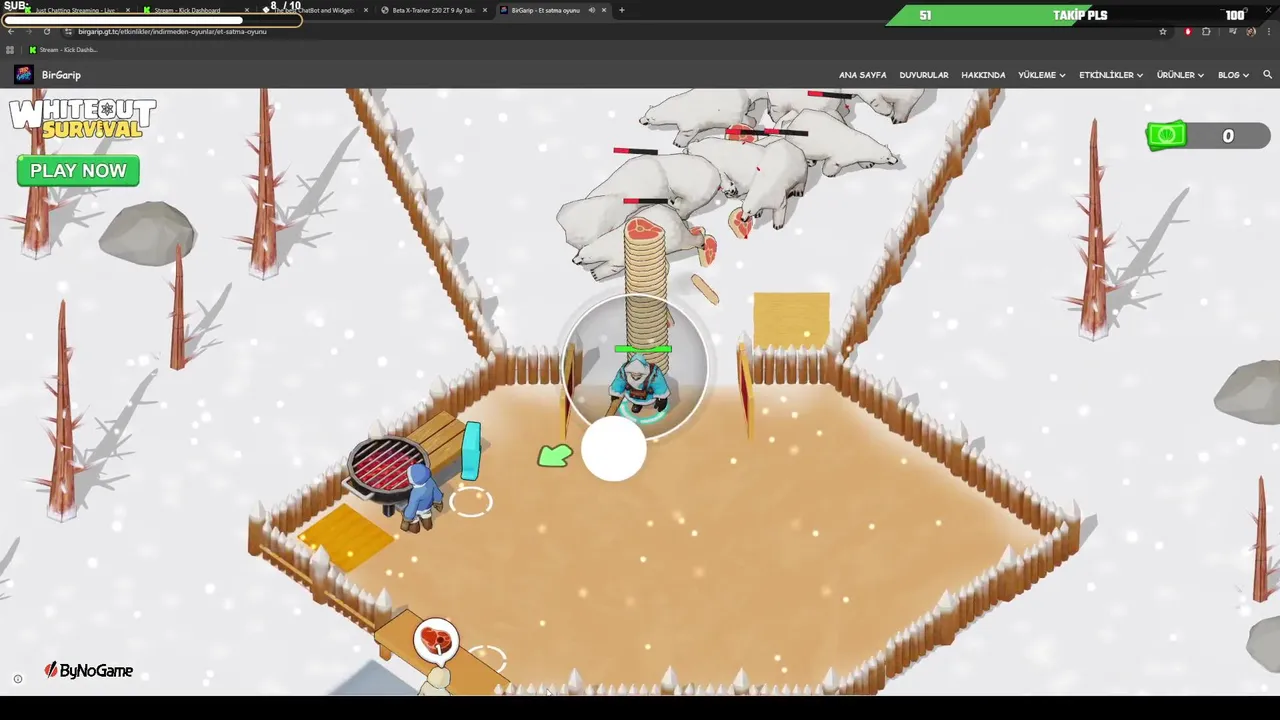The width and height of the screenshot is (1280, 720).
Task: Reload the page with the refresh icon
Action: (46, 31)
